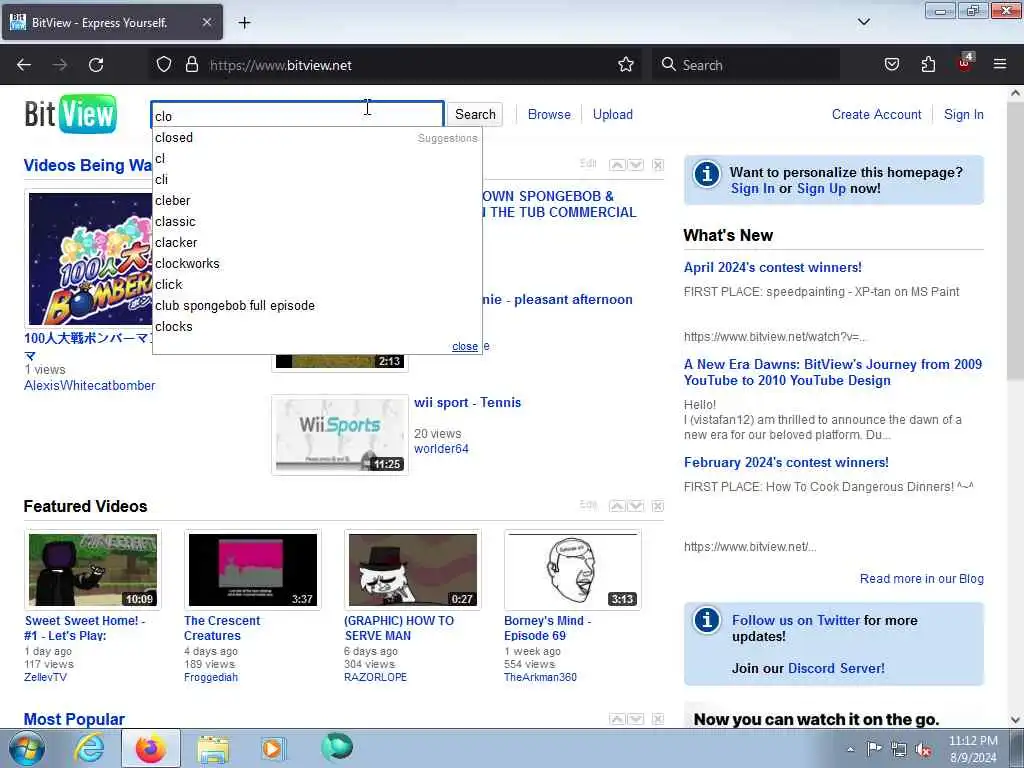The height and width of the screenshot is (768, 1024).
Task: Click the Sign Up link in info box
Action: 821,188
